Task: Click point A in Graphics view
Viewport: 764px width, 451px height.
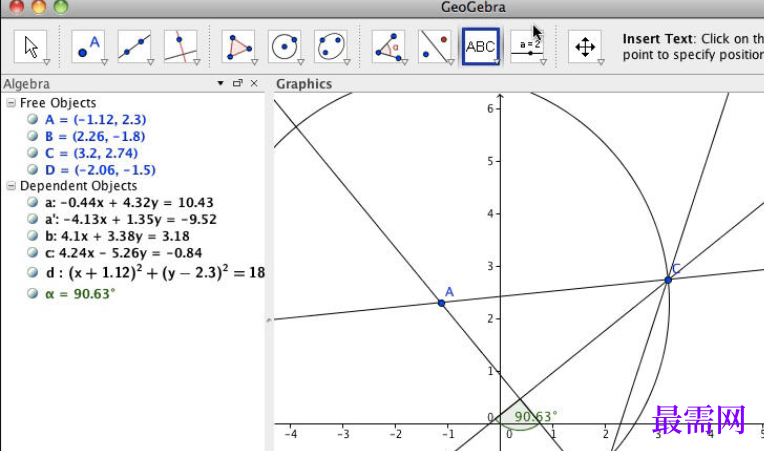Action: click(x=441, y=303)
